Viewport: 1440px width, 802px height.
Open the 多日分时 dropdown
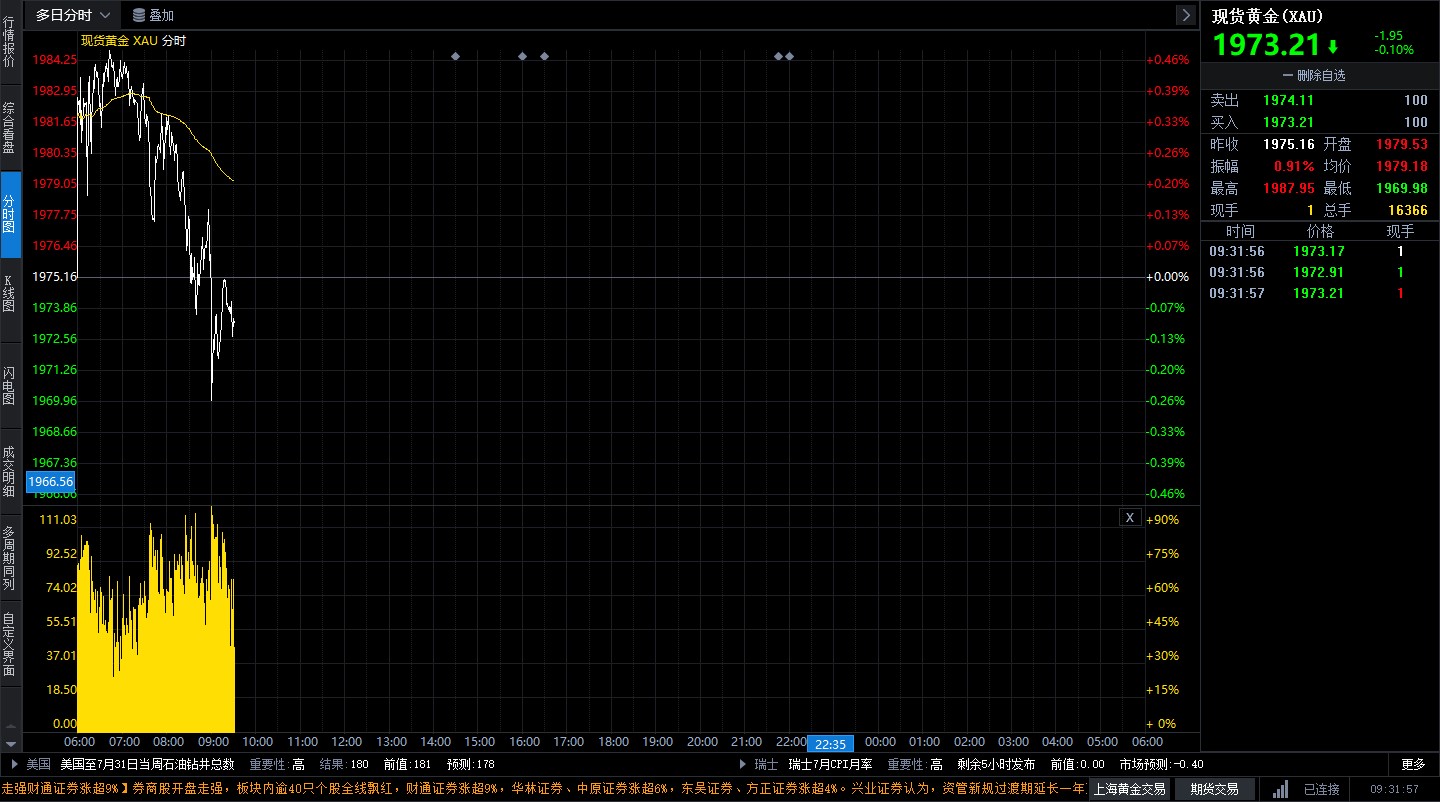point(72,15)
